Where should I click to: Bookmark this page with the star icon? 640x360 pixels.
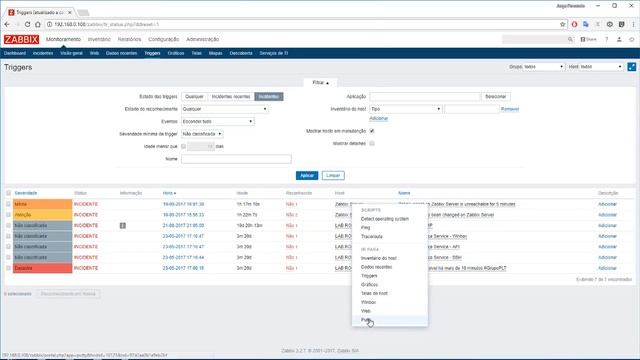pos(562,24)
